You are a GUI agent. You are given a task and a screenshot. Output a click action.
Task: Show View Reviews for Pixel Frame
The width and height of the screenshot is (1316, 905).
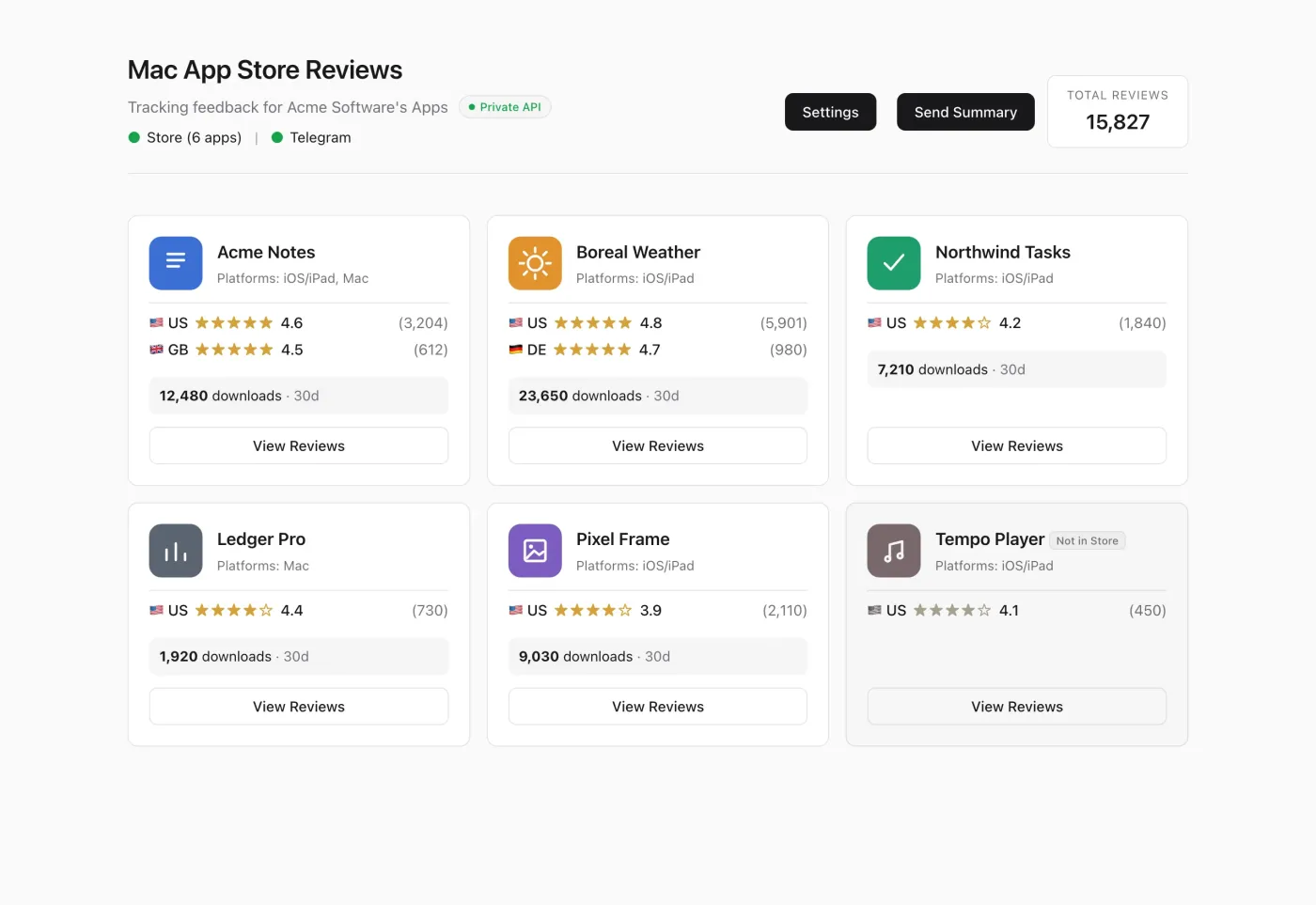click(658, 707)
